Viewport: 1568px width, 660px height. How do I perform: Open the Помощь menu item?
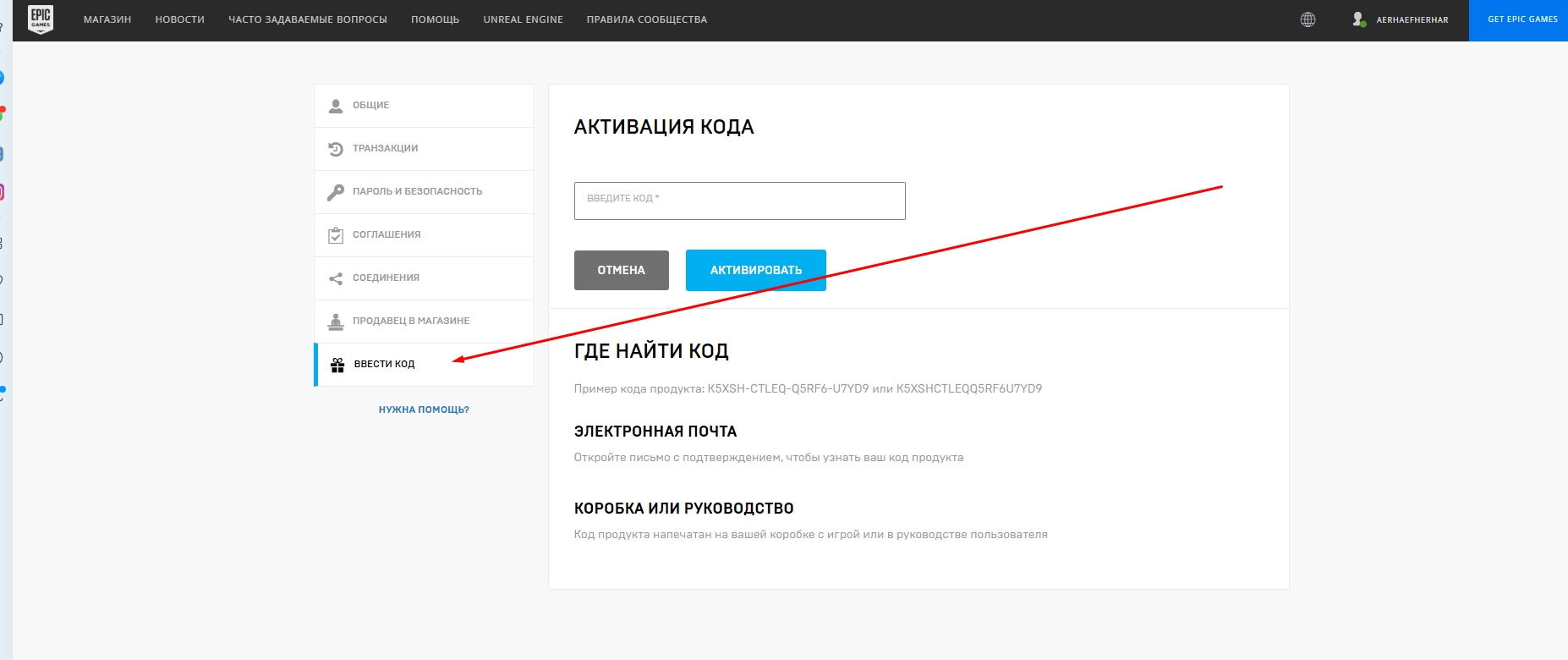click(435, 19)
